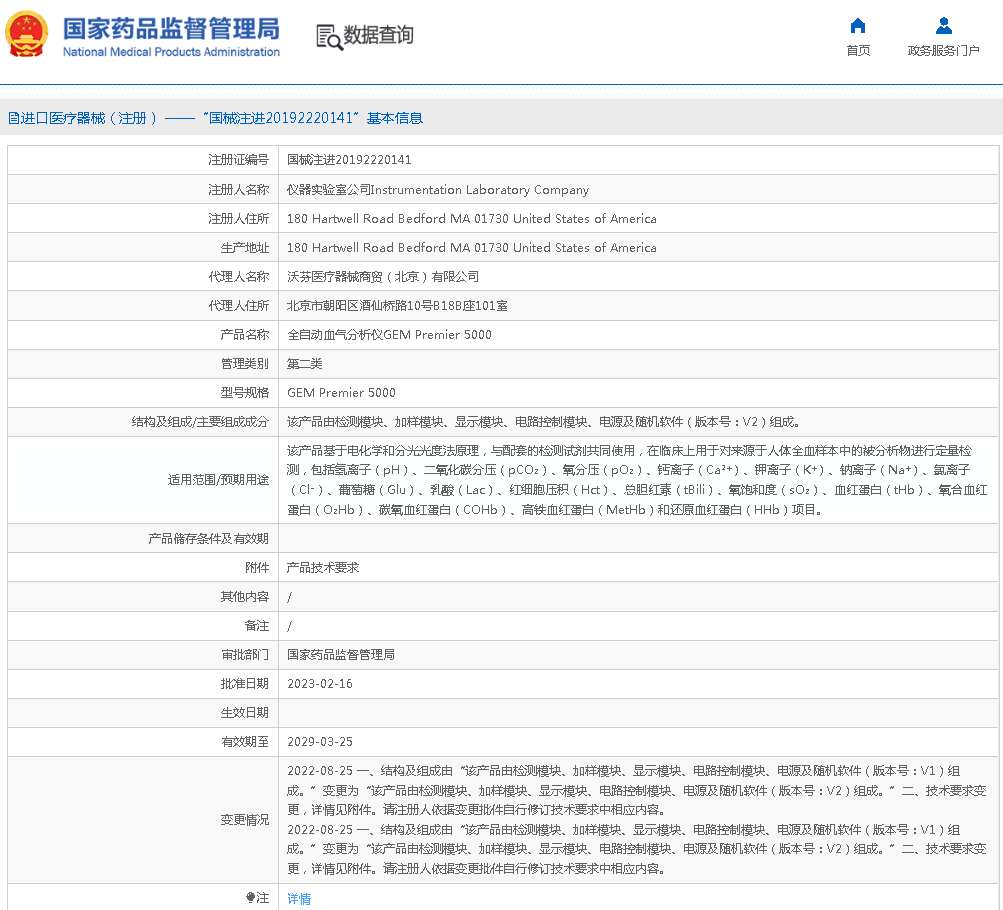Click the national emblem logo

[x=27, y=35]
